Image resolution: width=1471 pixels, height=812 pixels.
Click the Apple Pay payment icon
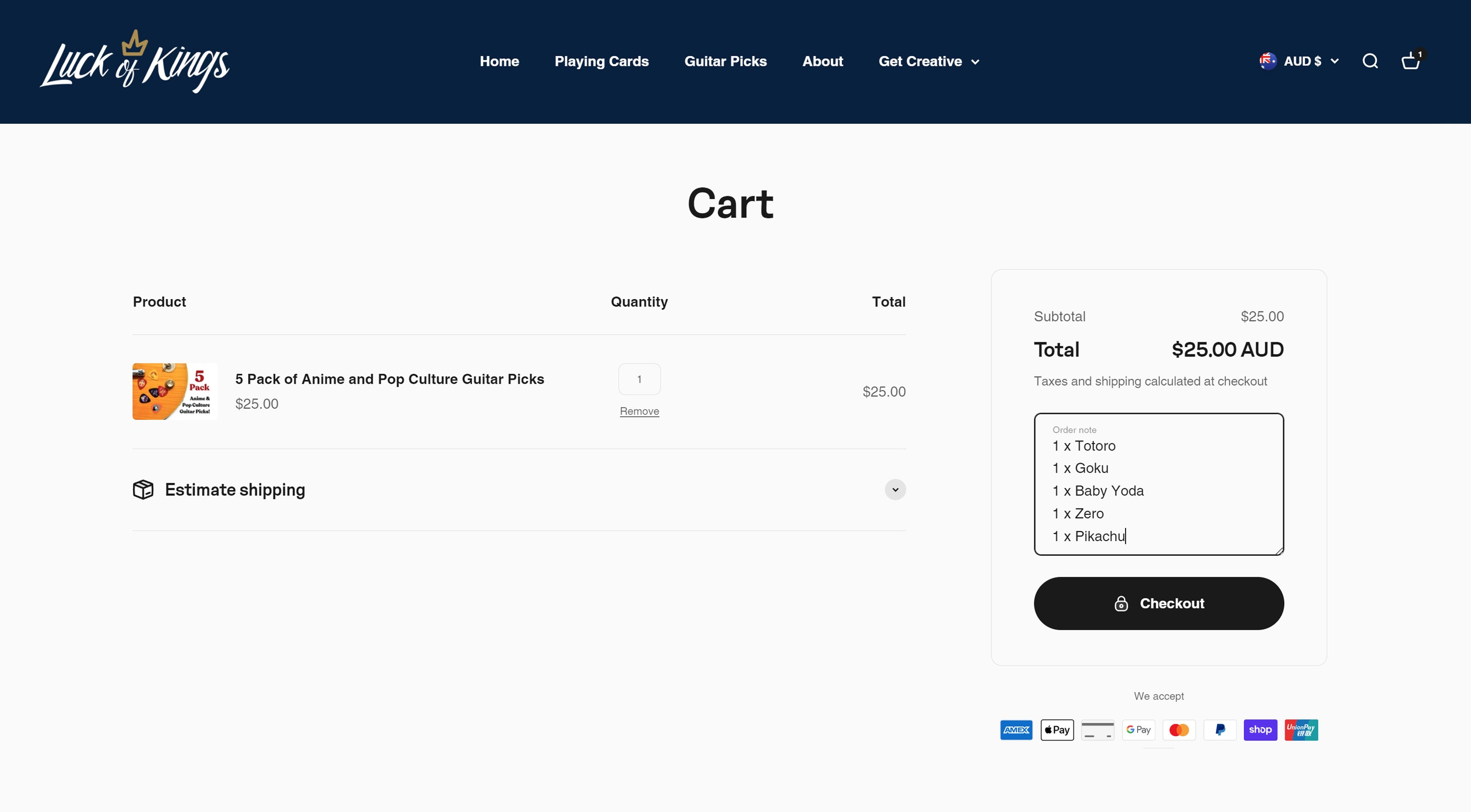coord(1057,730)
